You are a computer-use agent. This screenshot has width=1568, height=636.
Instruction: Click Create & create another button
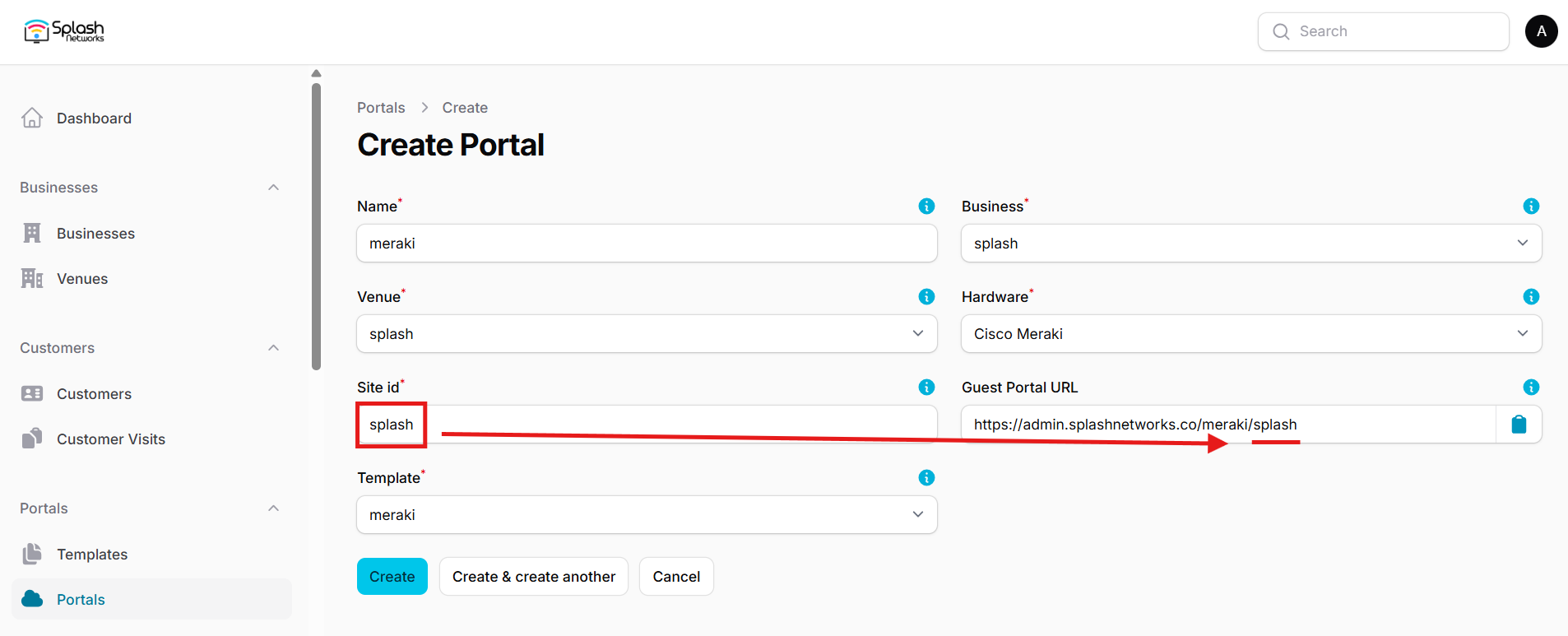534,576
